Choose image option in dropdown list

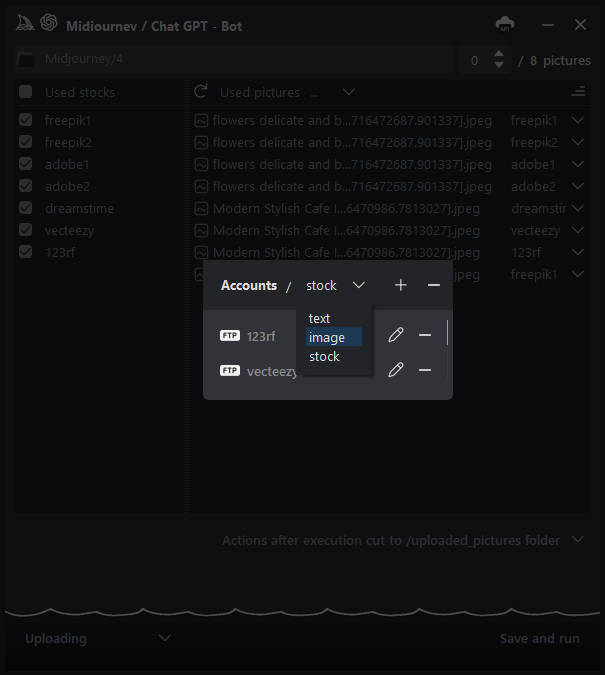pos(334,337)
